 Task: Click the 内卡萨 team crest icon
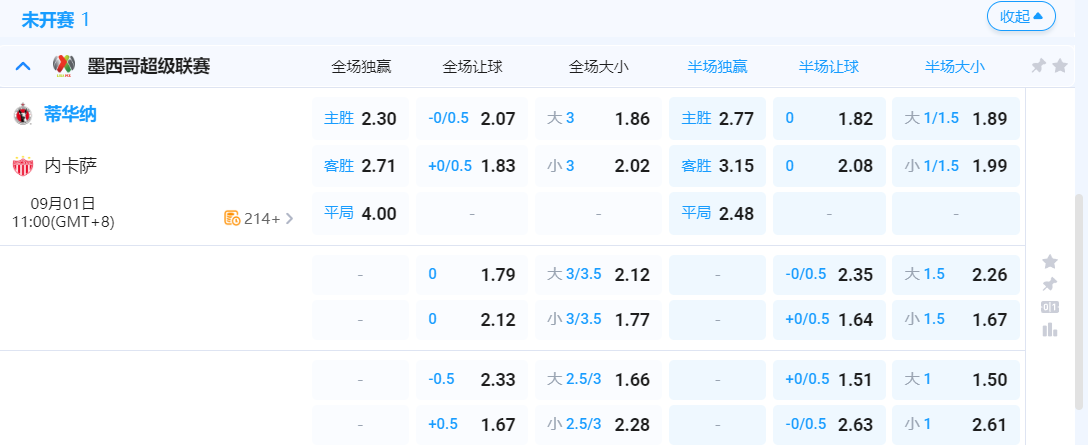pos(22,166)
